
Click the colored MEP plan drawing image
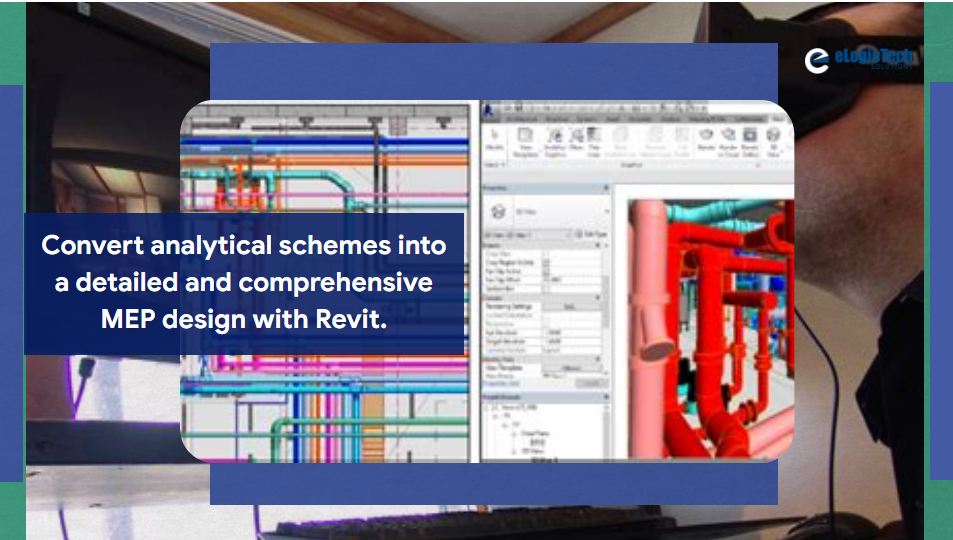pos(325,282)
